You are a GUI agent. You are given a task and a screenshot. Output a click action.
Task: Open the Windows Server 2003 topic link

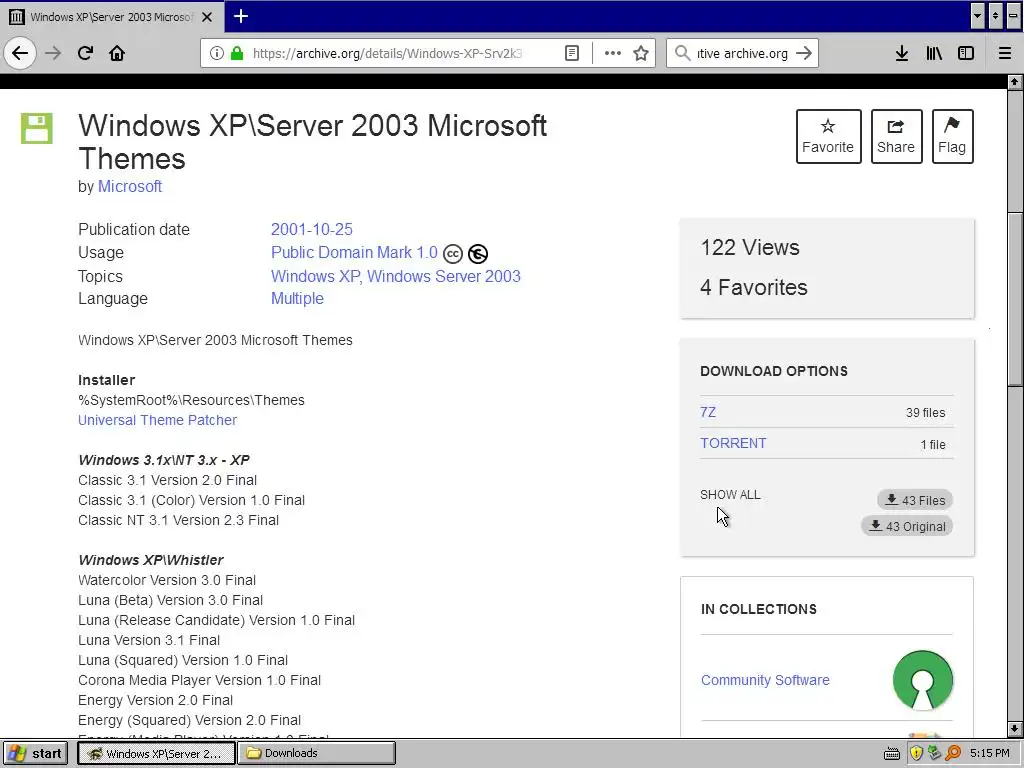click(444, 276)
